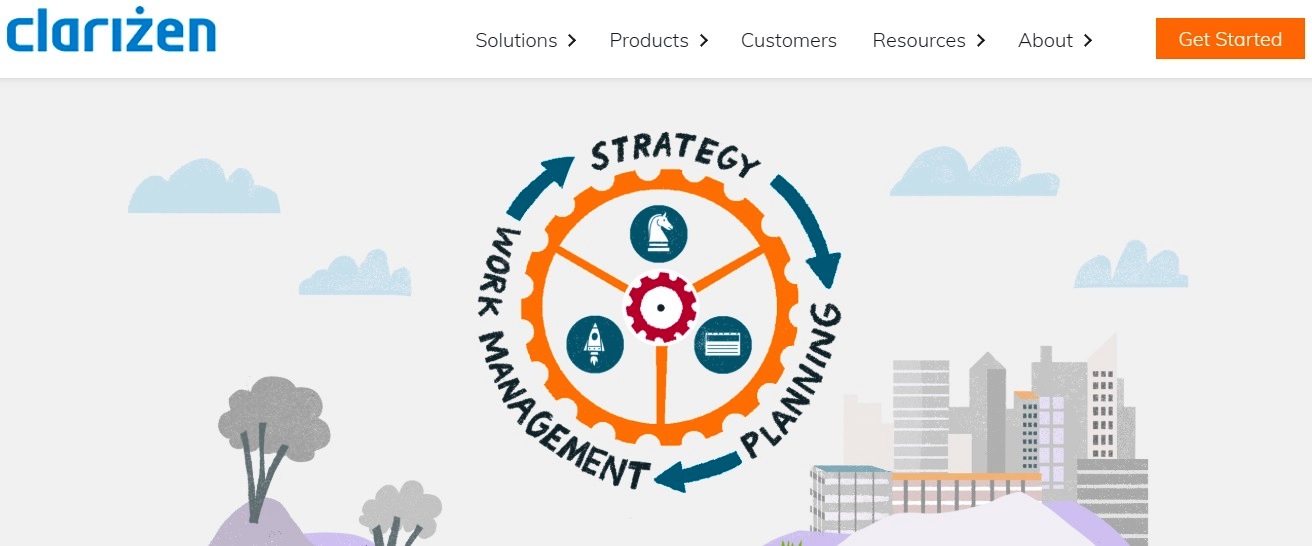Click the rocket work management icon

point(594,343)
